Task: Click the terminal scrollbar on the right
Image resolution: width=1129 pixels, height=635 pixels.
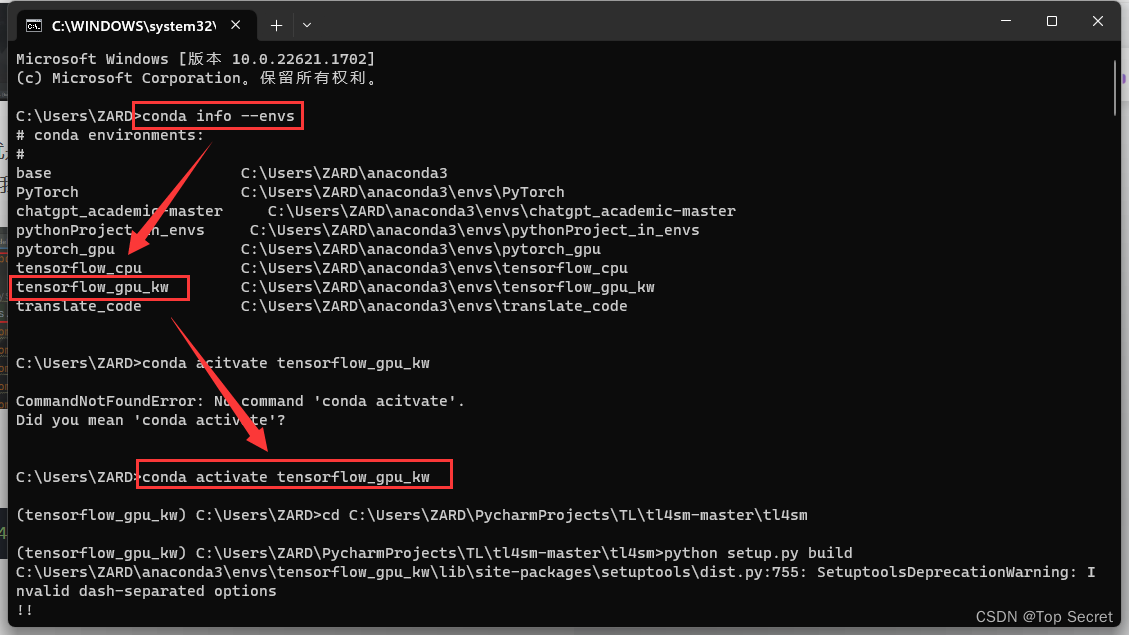Action: (1114, 87)
